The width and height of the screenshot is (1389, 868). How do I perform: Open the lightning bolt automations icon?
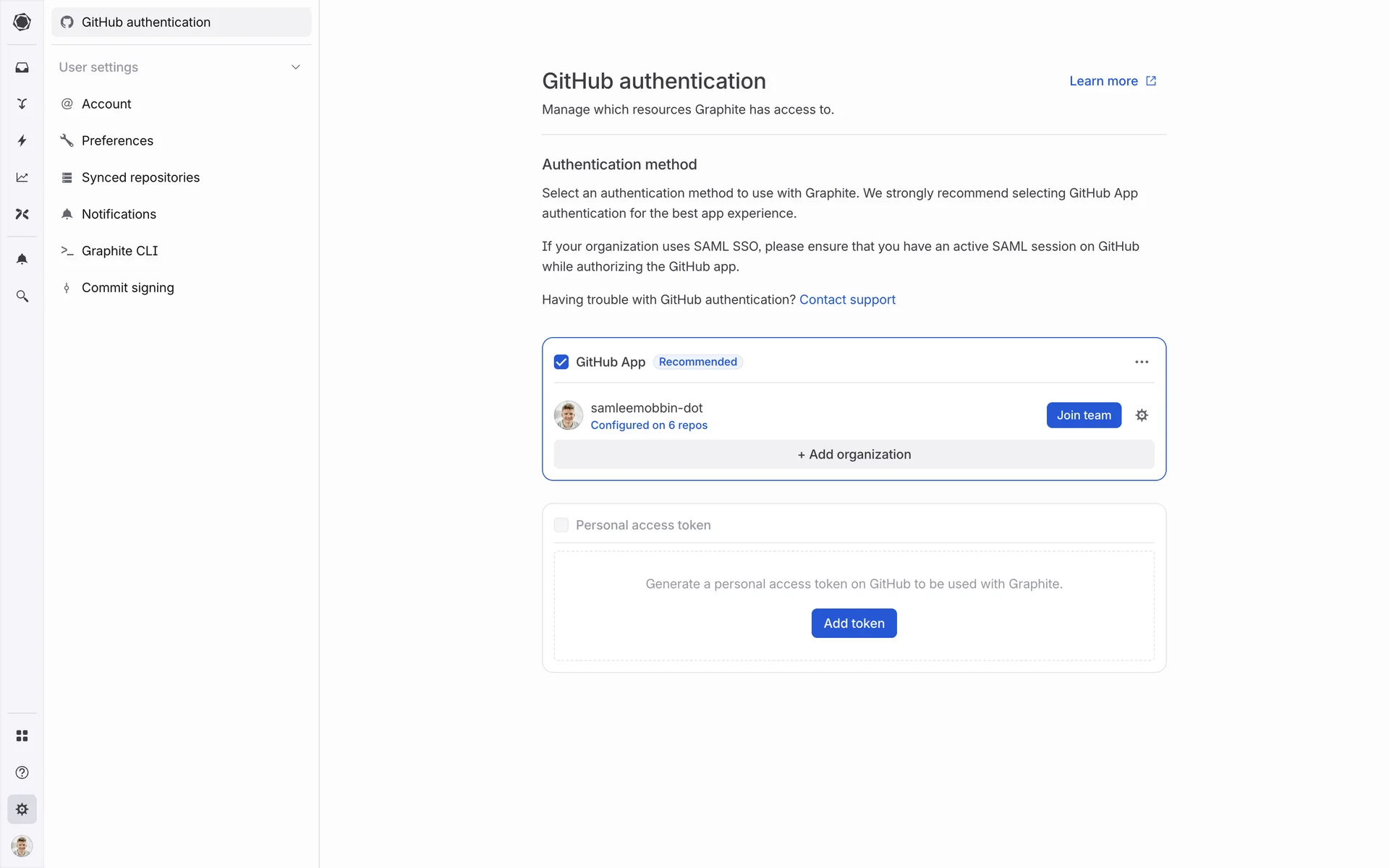22,140
